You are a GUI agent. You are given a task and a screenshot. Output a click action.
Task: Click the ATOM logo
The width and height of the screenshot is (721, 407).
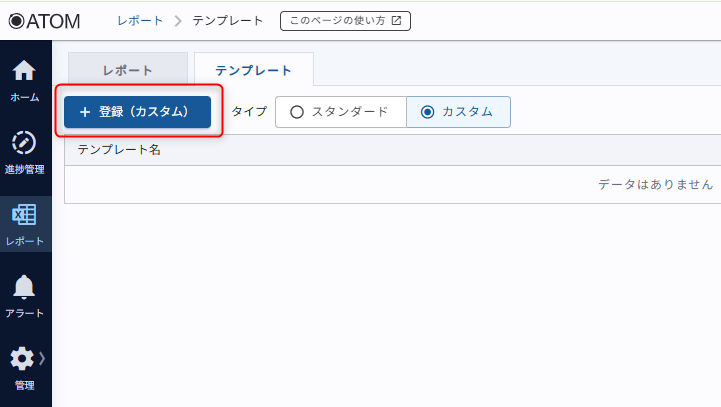point(44,20)
